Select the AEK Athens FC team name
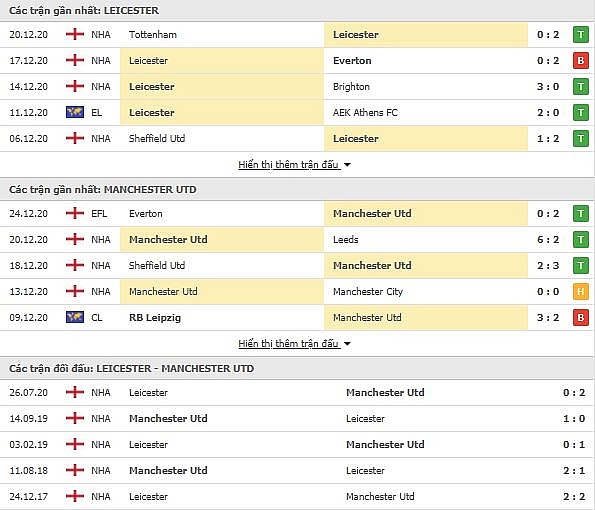 click(x=365, y=113)
